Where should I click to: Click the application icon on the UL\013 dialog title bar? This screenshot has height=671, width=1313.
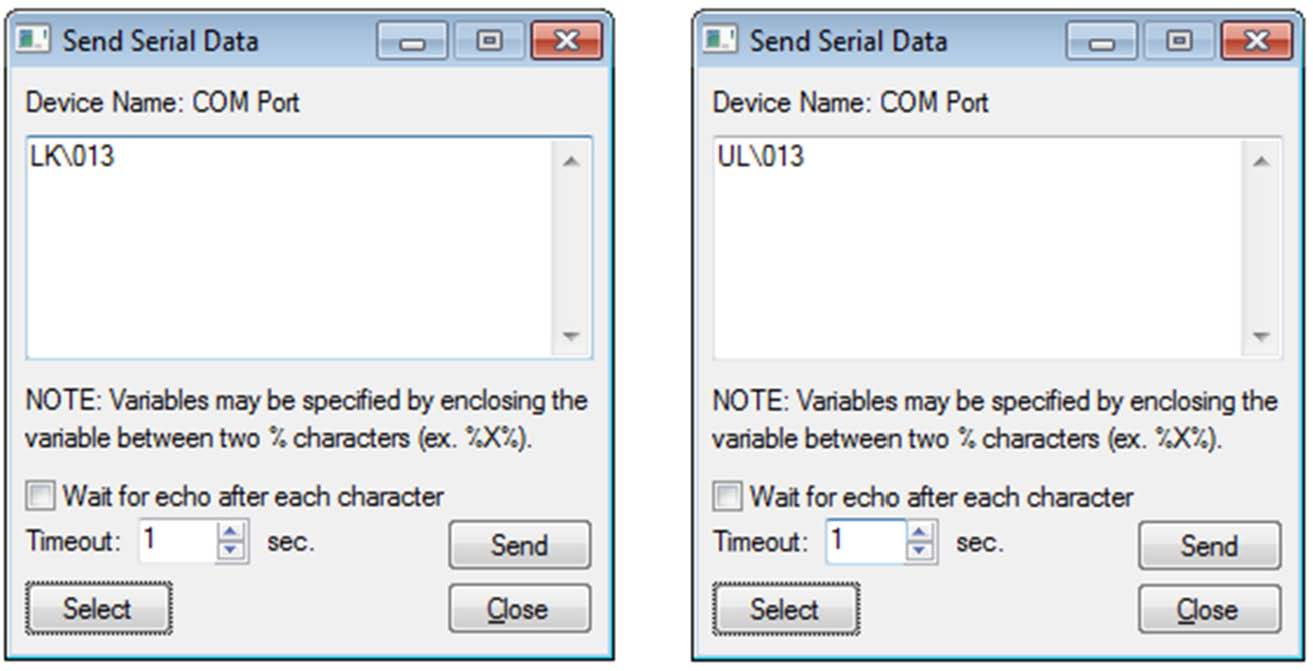pyautogui.click(x=721, y=39)
